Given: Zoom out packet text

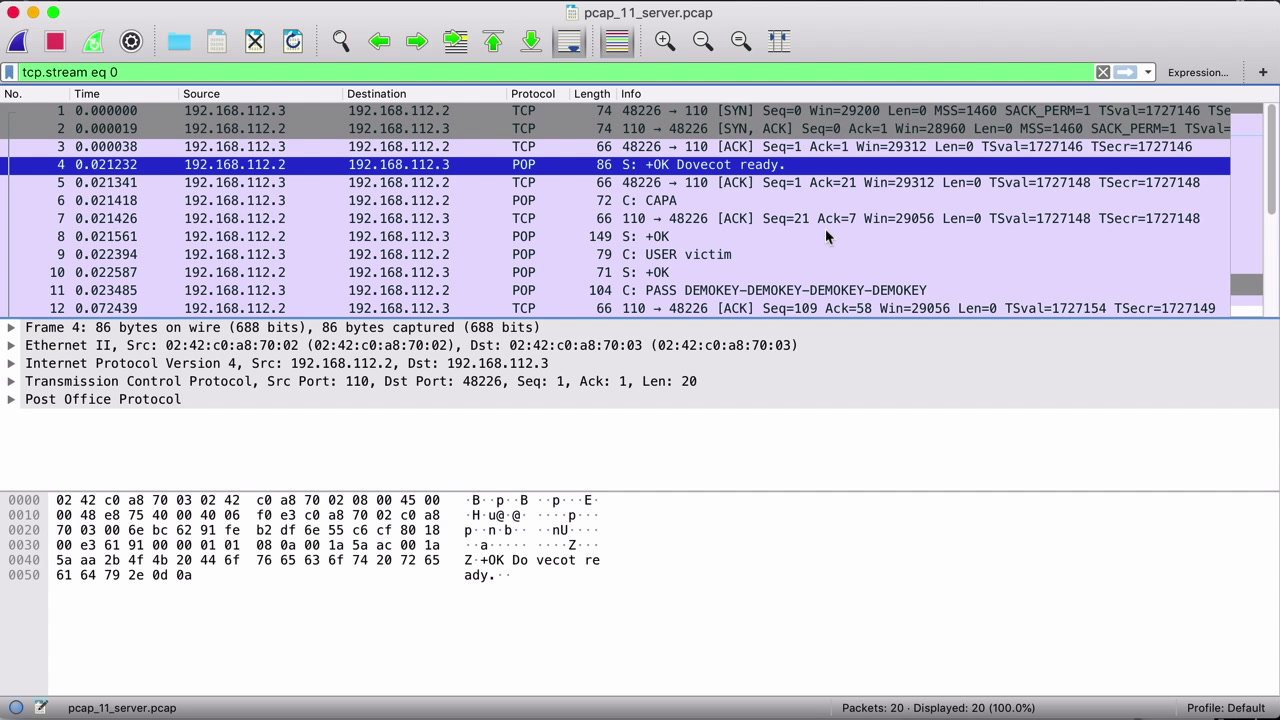Looking at the screenshot, I should [703, 41].
